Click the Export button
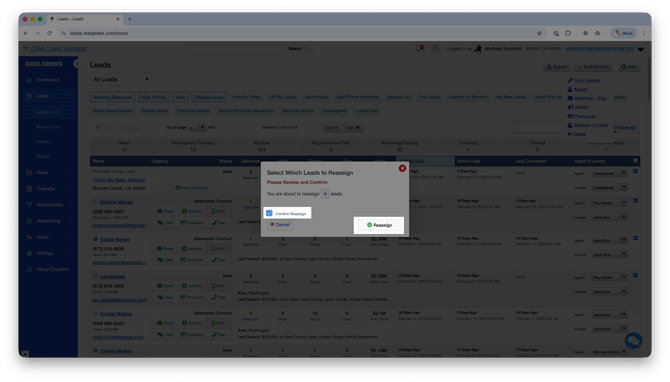The height and width of the screenshot is (382, 670). (x=557, y=67)
